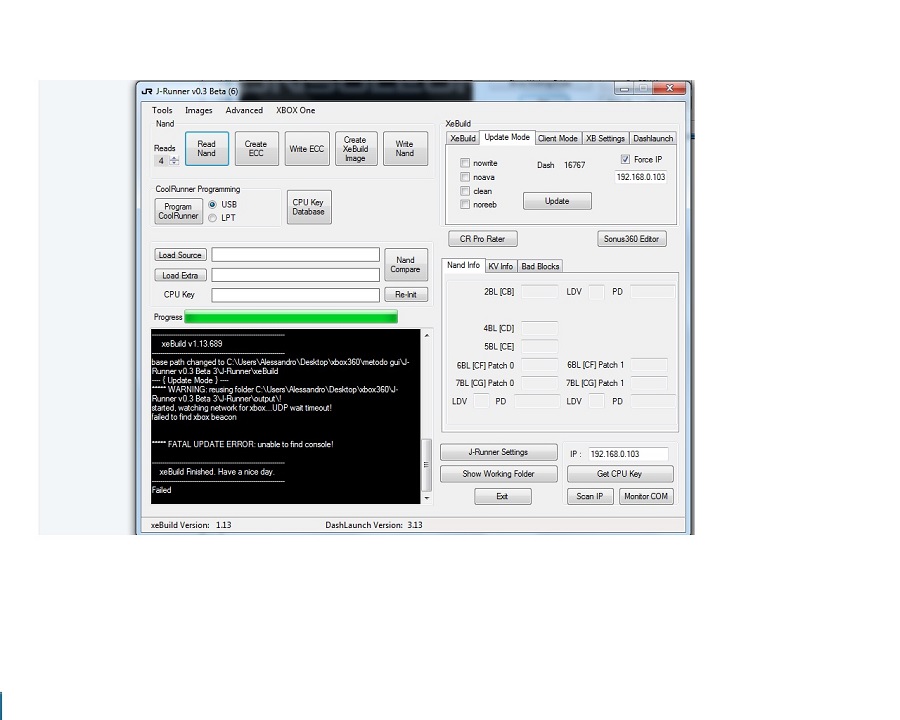Open the CPU Key Database
This screenshot has width=900, height=720.
[x=309, y=207]
